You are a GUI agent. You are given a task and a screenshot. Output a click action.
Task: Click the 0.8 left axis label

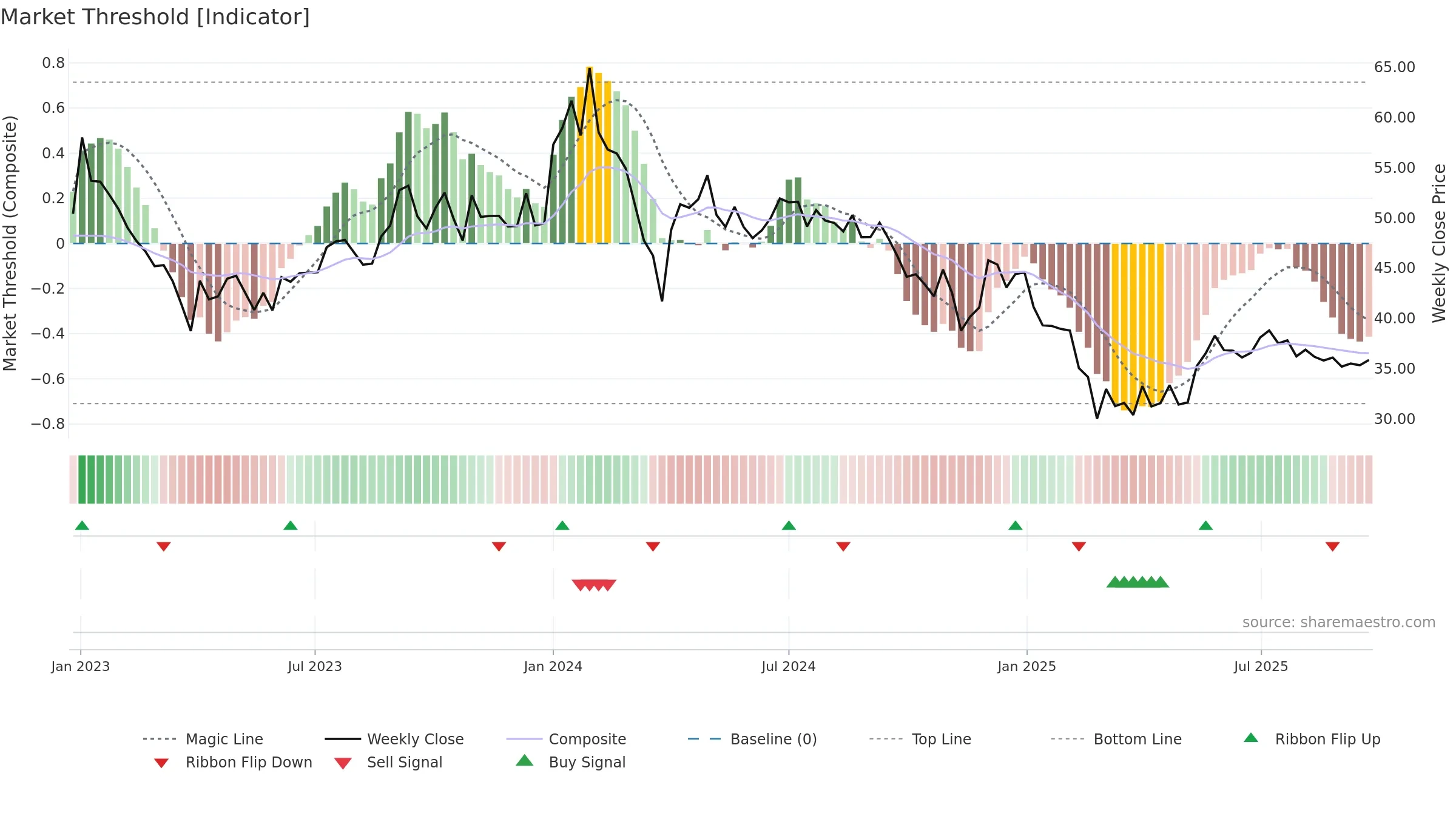53,62
